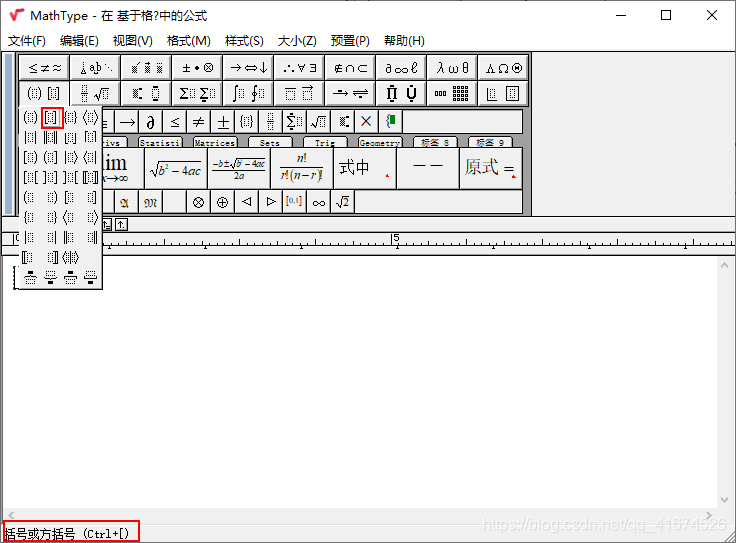Screen dimensions: 736x543
Task: Insert the curly braces fence template
Action: click(71, 117)
